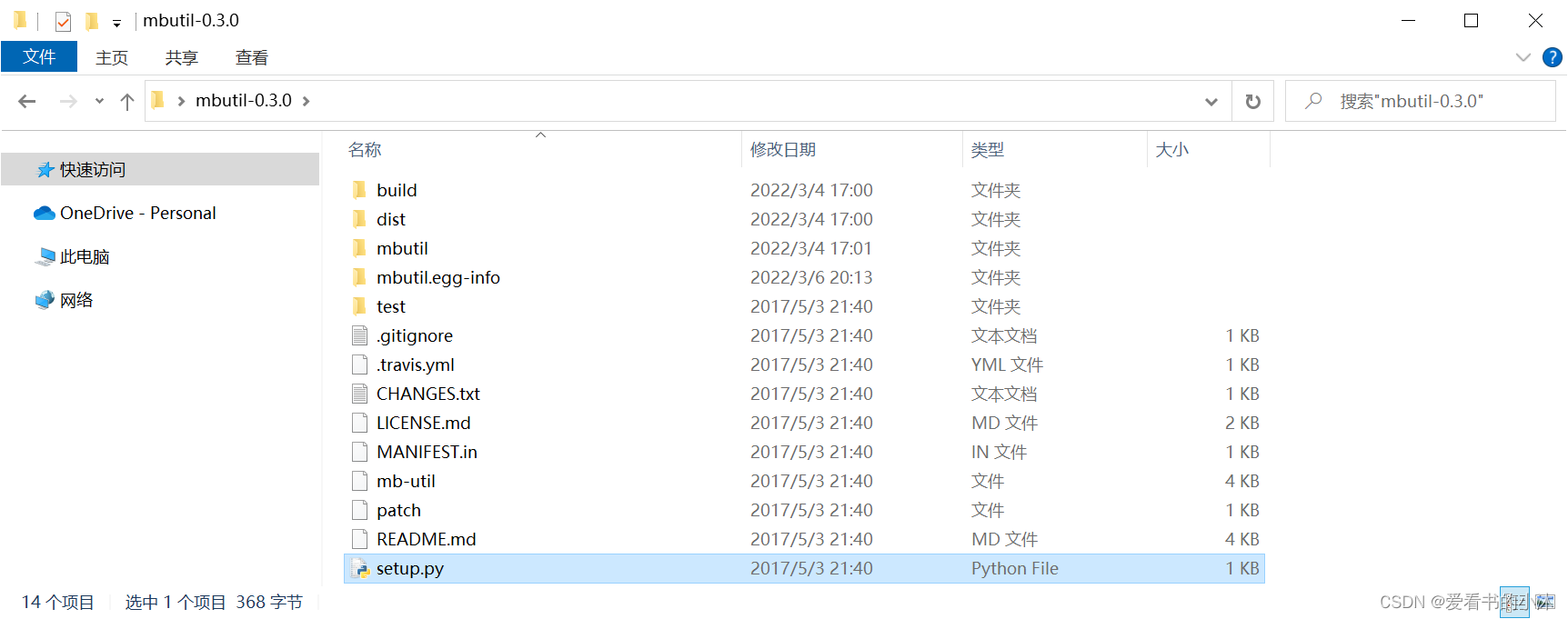Image resolution: width=1568 pixels, height=619 pixels.
Task: Select the file name .gitignore
Action: coord(415,335)
